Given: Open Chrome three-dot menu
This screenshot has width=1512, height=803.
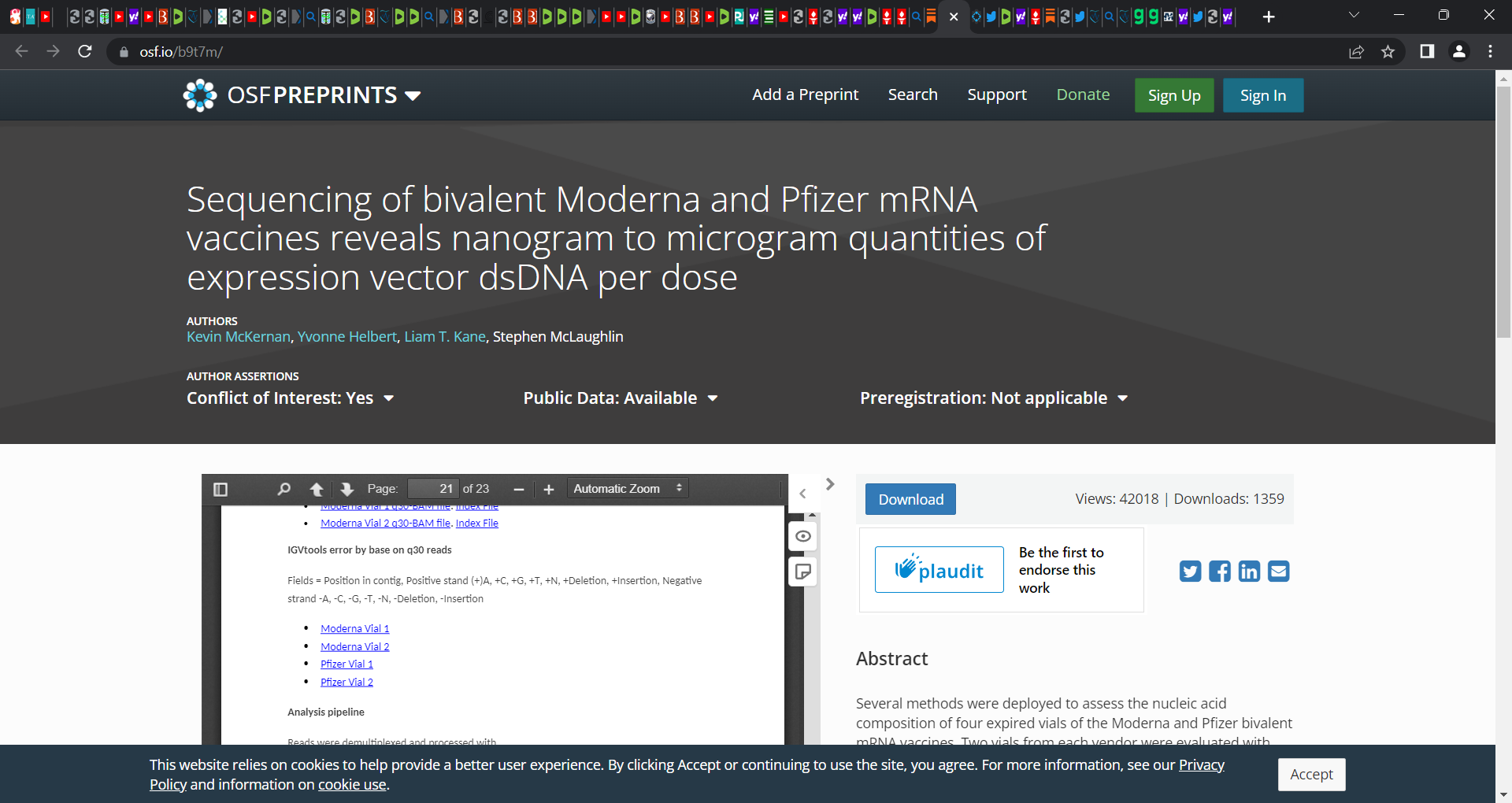Looking at the screenshot, I should [x=1491, y=51].
